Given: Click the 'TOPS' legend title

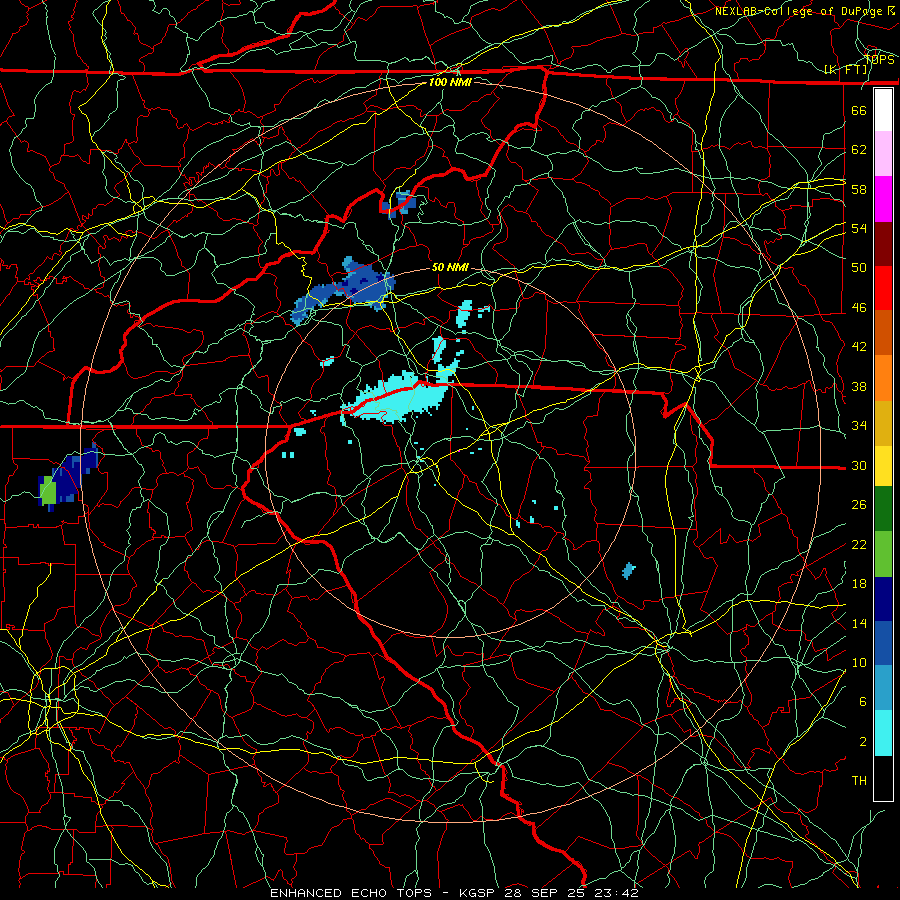Looking at the screenshot, I should (879, 60).
